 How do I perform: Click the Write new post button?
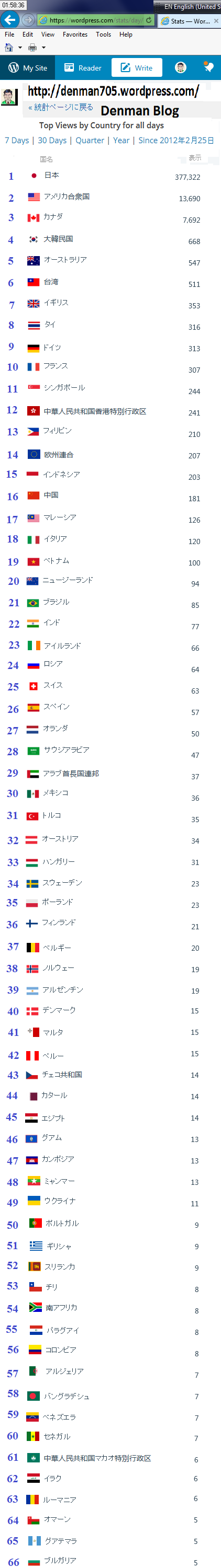(137, 67)
